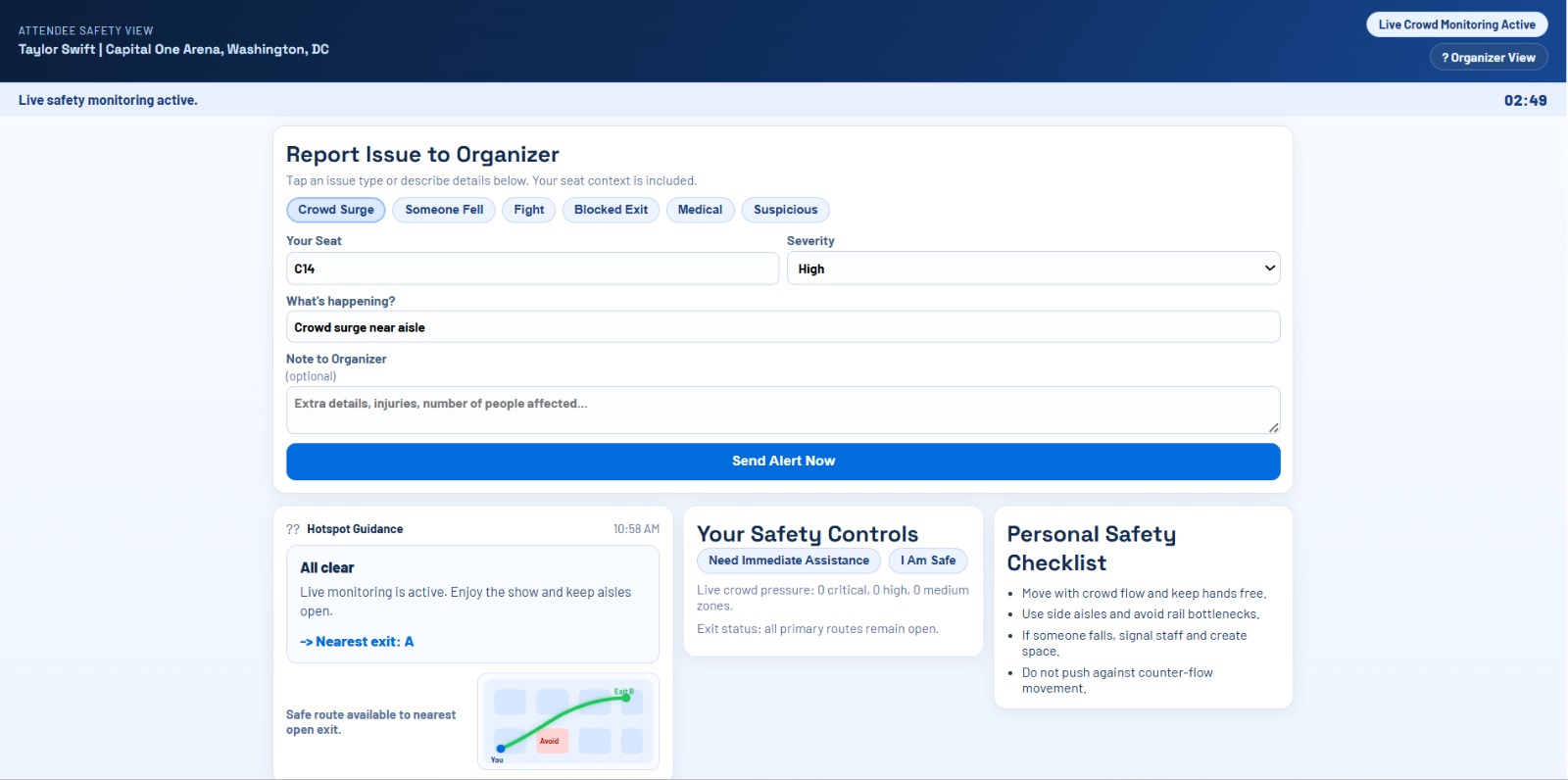The height and width of the screenshot is (780, 1568).
Task: Switch to Organizer View
Action: (1489, 58)
